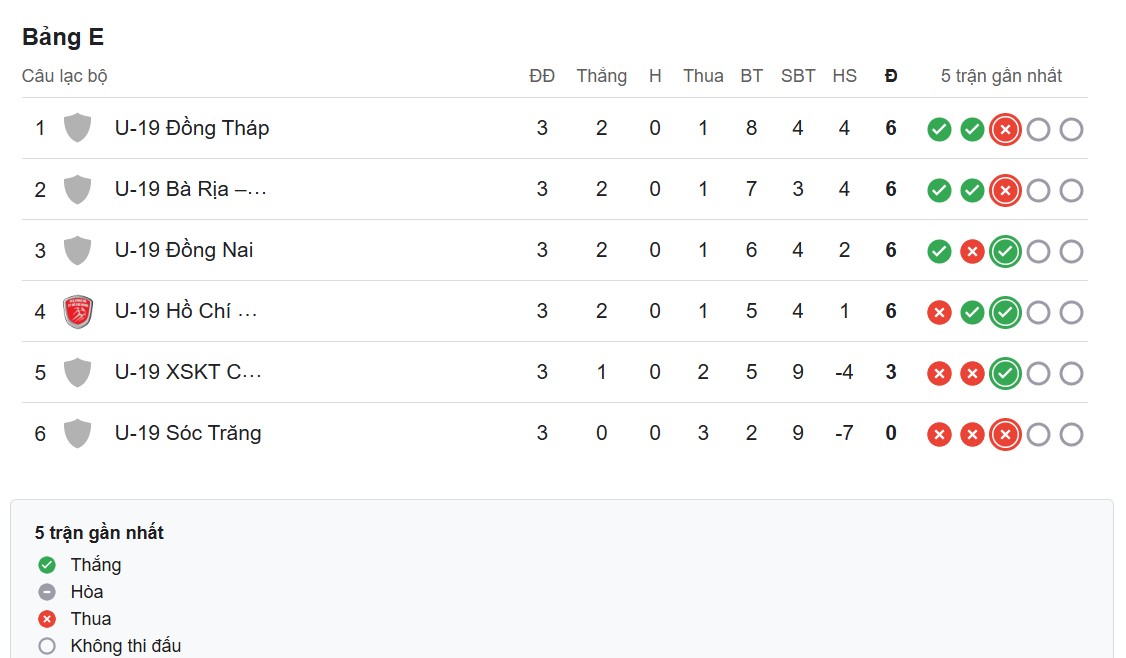
Task: Click U-19 Sóc Trăng shield icon
Action: tap(77, 434)
